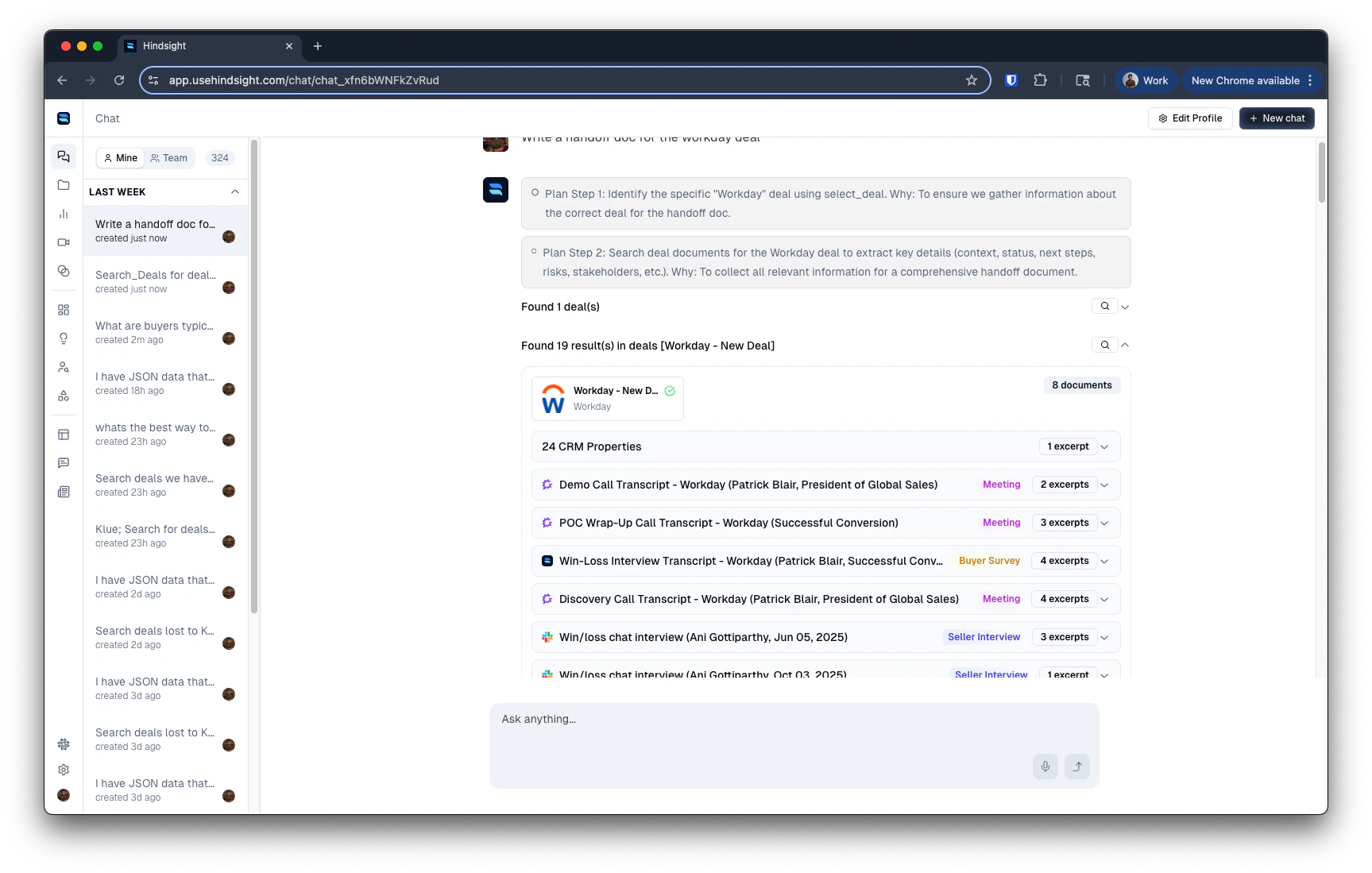Click the Edit Profile button
This screenshot has height=873, width=1372.
coord(1189,118)
